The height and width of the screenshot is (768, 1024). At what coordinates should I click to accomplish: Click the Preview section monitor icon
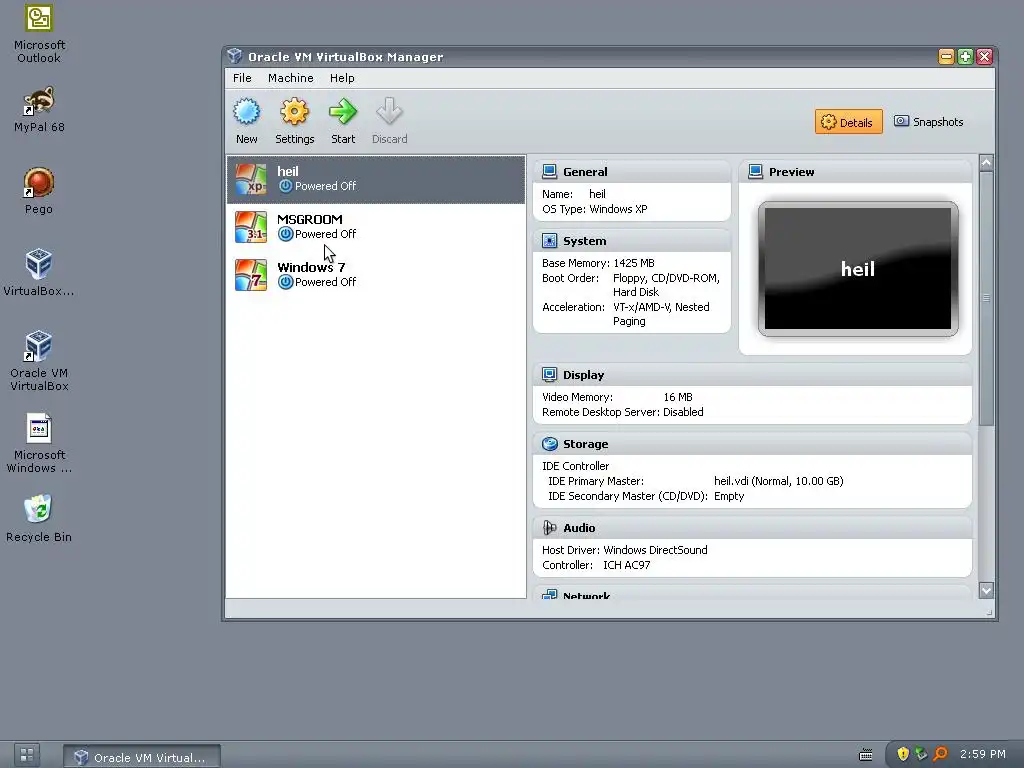click(x=755, y=172)
